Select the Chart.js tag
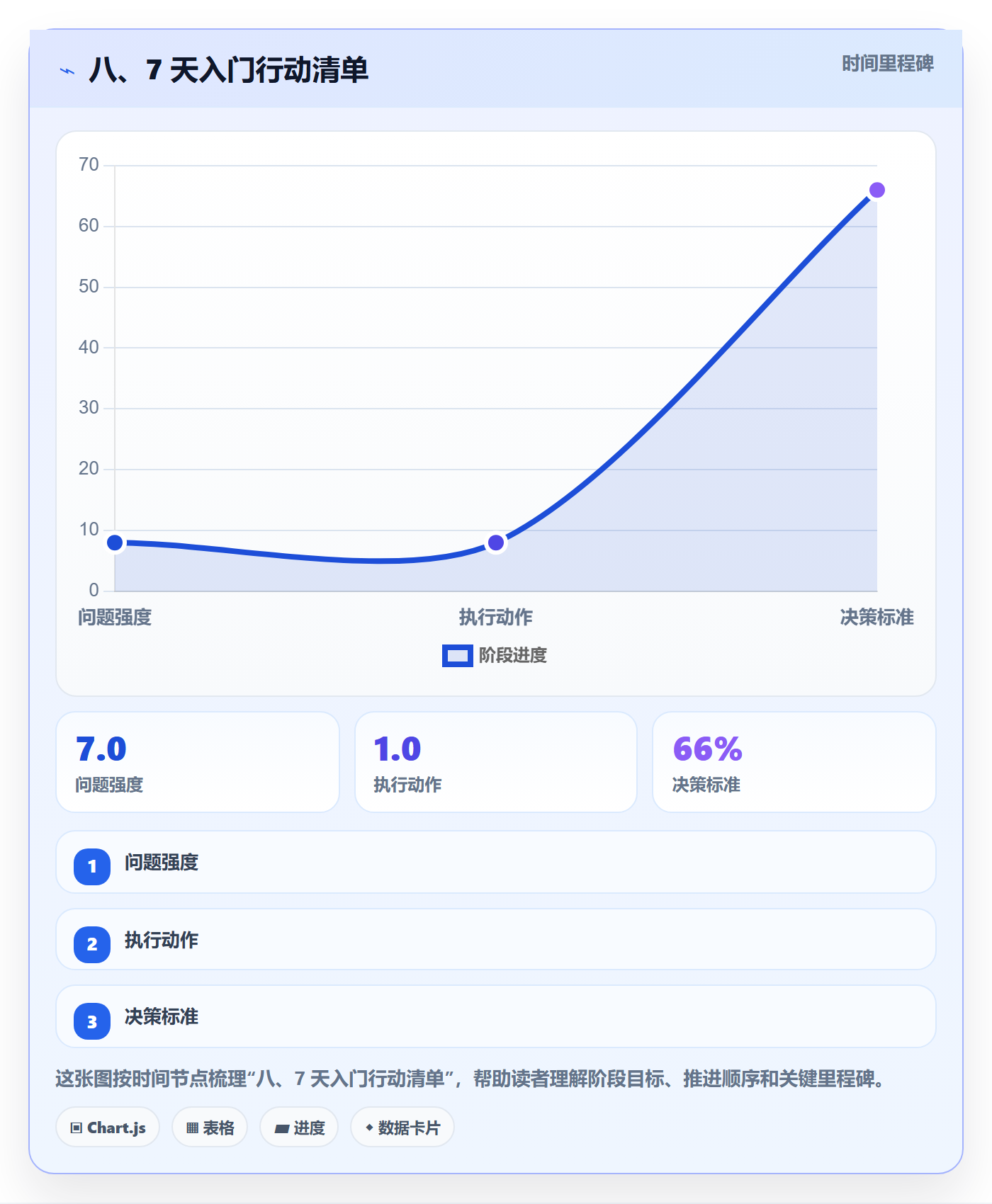 (x=108, y=1128)
